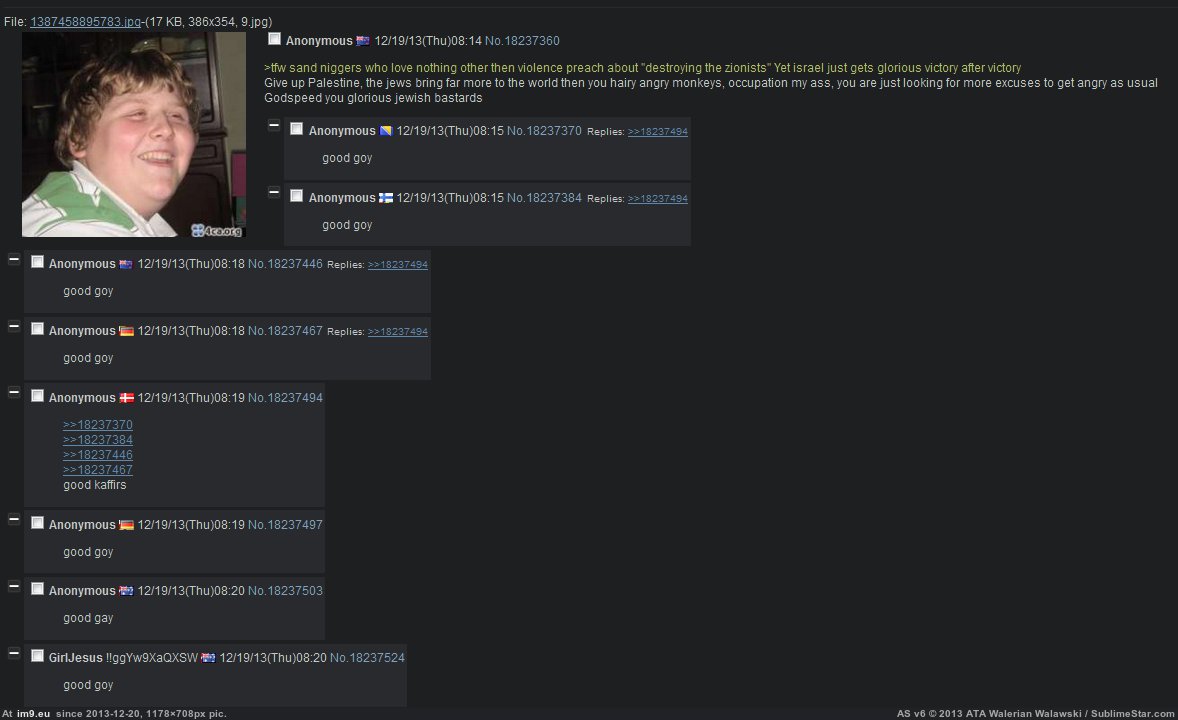Click the flag icon on post No.18237370

point(386,131)
